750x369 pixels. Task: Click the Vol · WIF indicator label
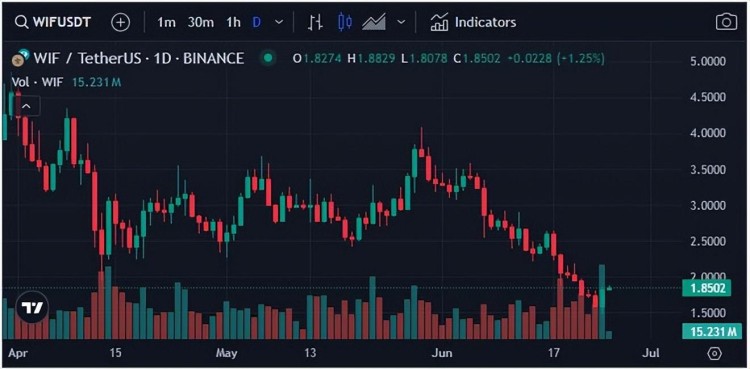pos(37,82)
